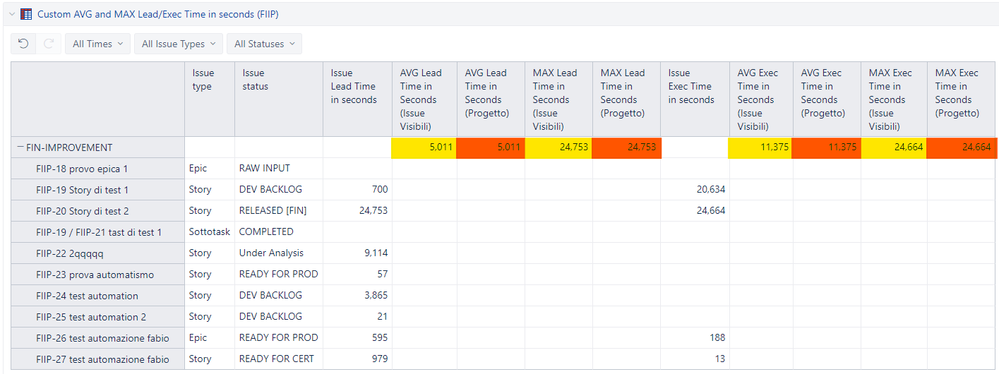Screen dimensions: 999x374
Task: Open the Custom AVG and MAX report title link
Action: coord(157,14)
